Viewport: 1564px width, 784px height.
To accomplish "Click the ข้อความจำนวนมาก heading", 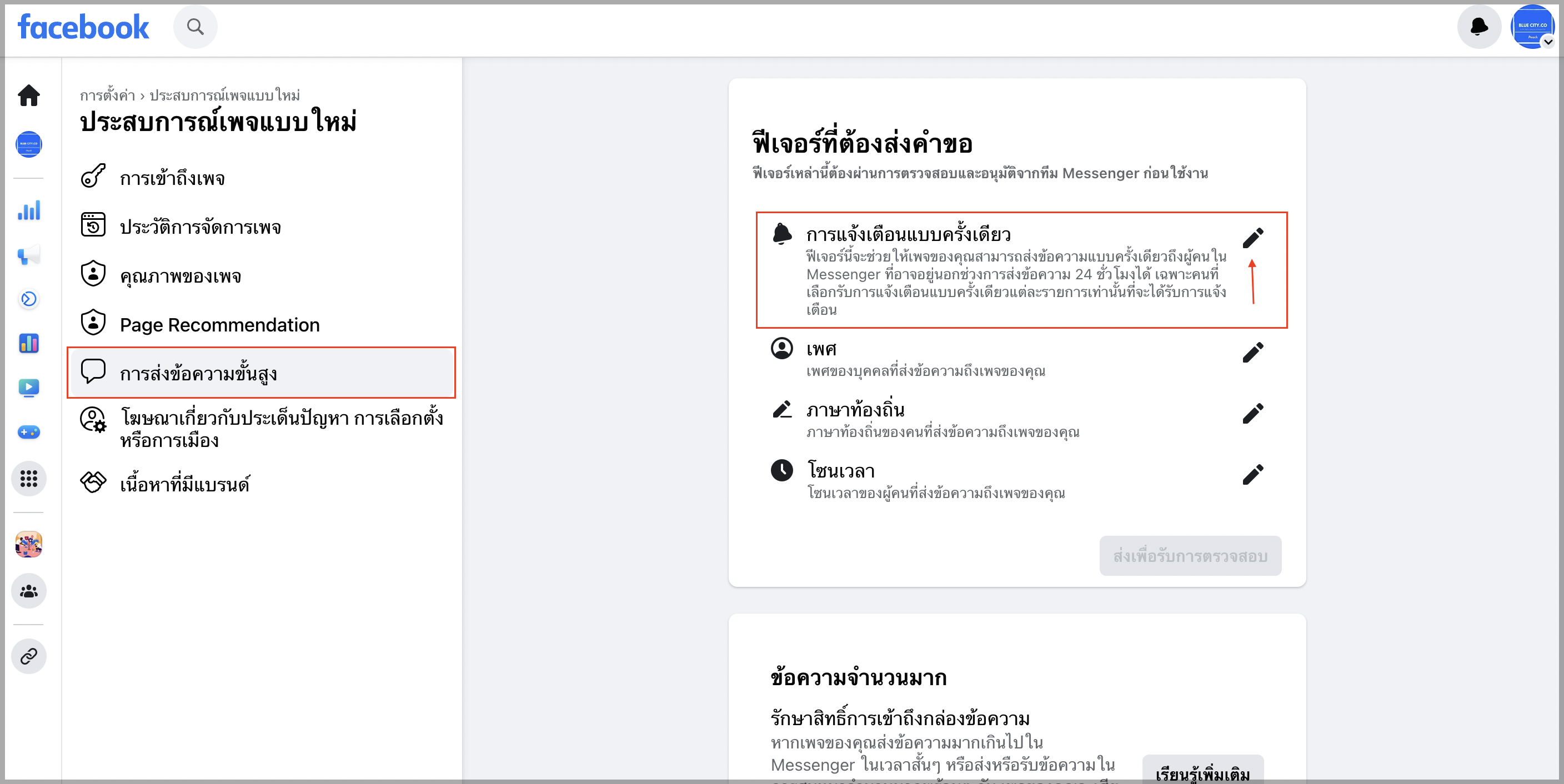I will [x=859, y=677].
